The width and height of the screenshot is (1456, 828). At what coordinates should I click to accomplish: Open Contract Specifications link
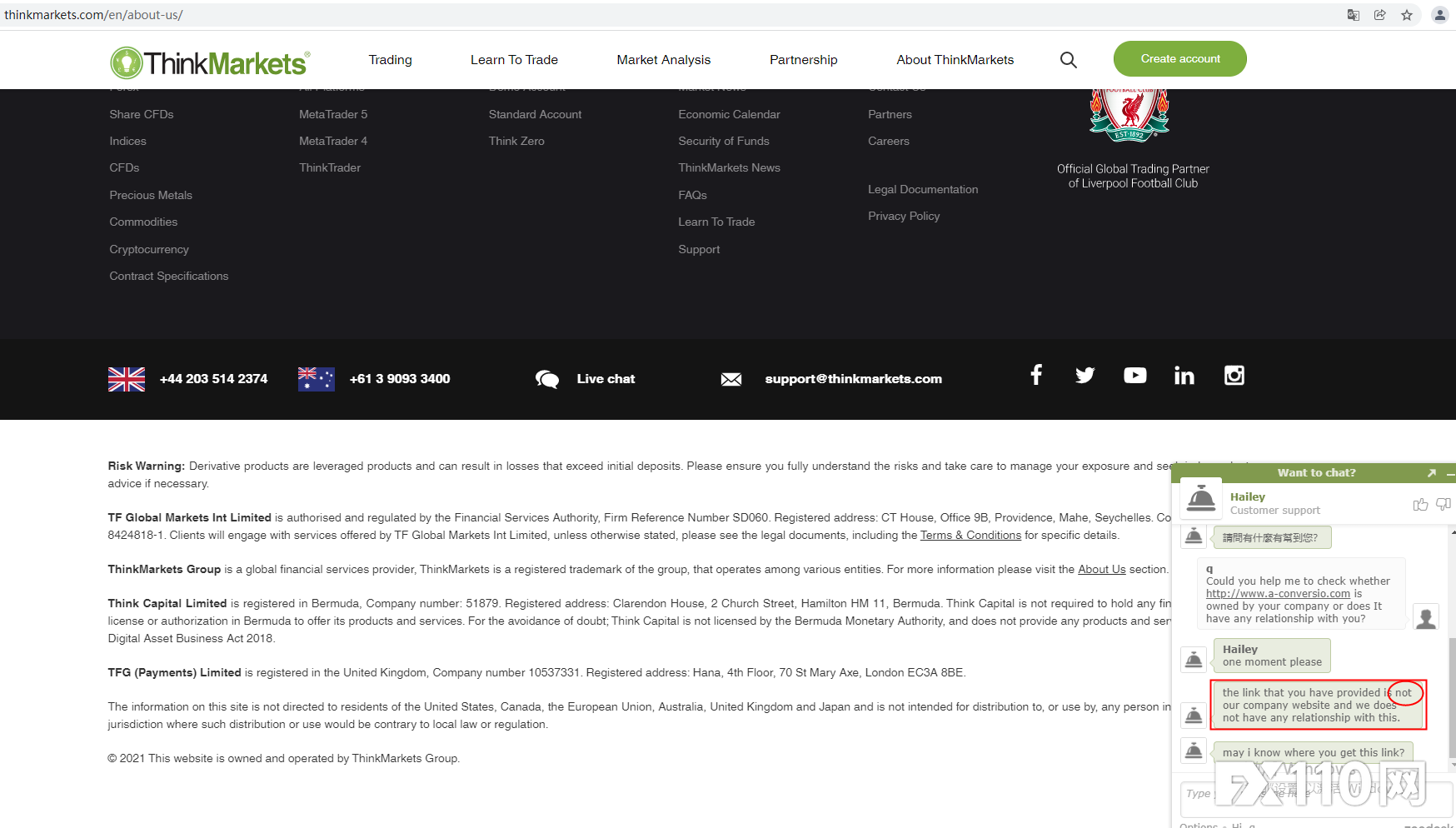(169, 276)
